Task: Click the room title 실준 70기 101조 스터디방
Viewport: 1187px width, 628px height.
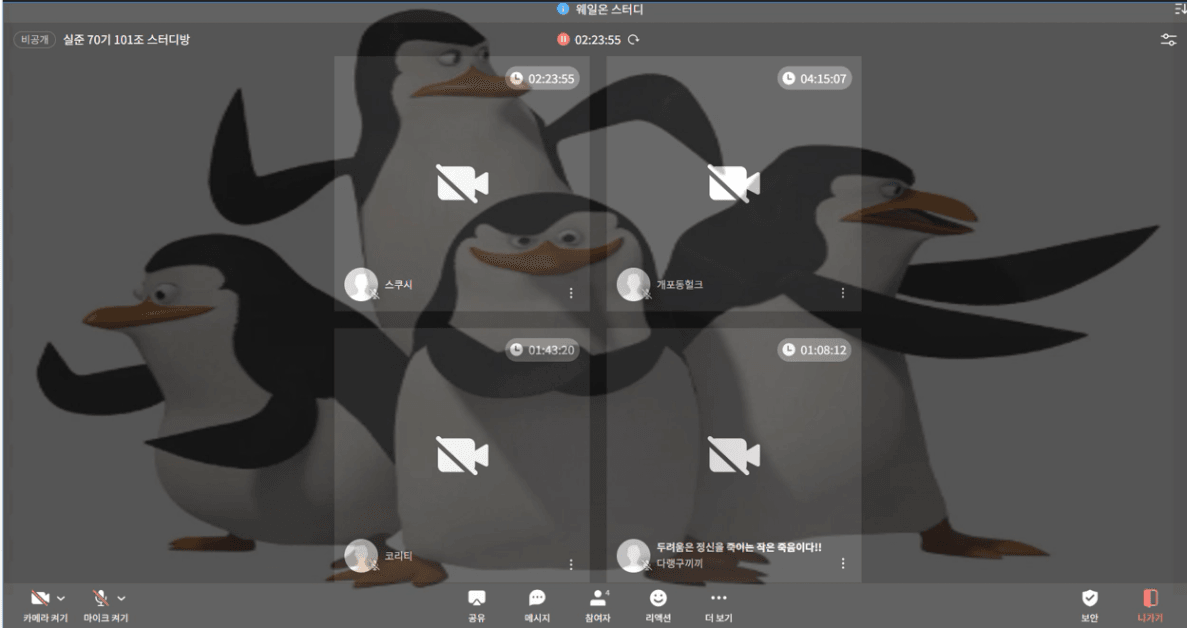Action: [126, 39]
